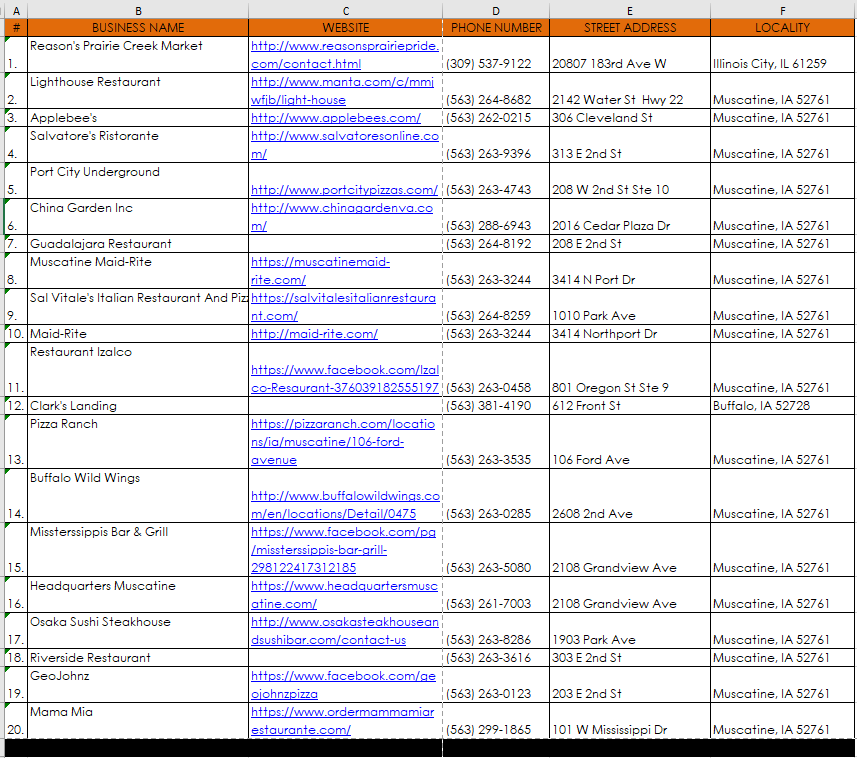Click the PHONE NUMBER header cell

[496, 27]
